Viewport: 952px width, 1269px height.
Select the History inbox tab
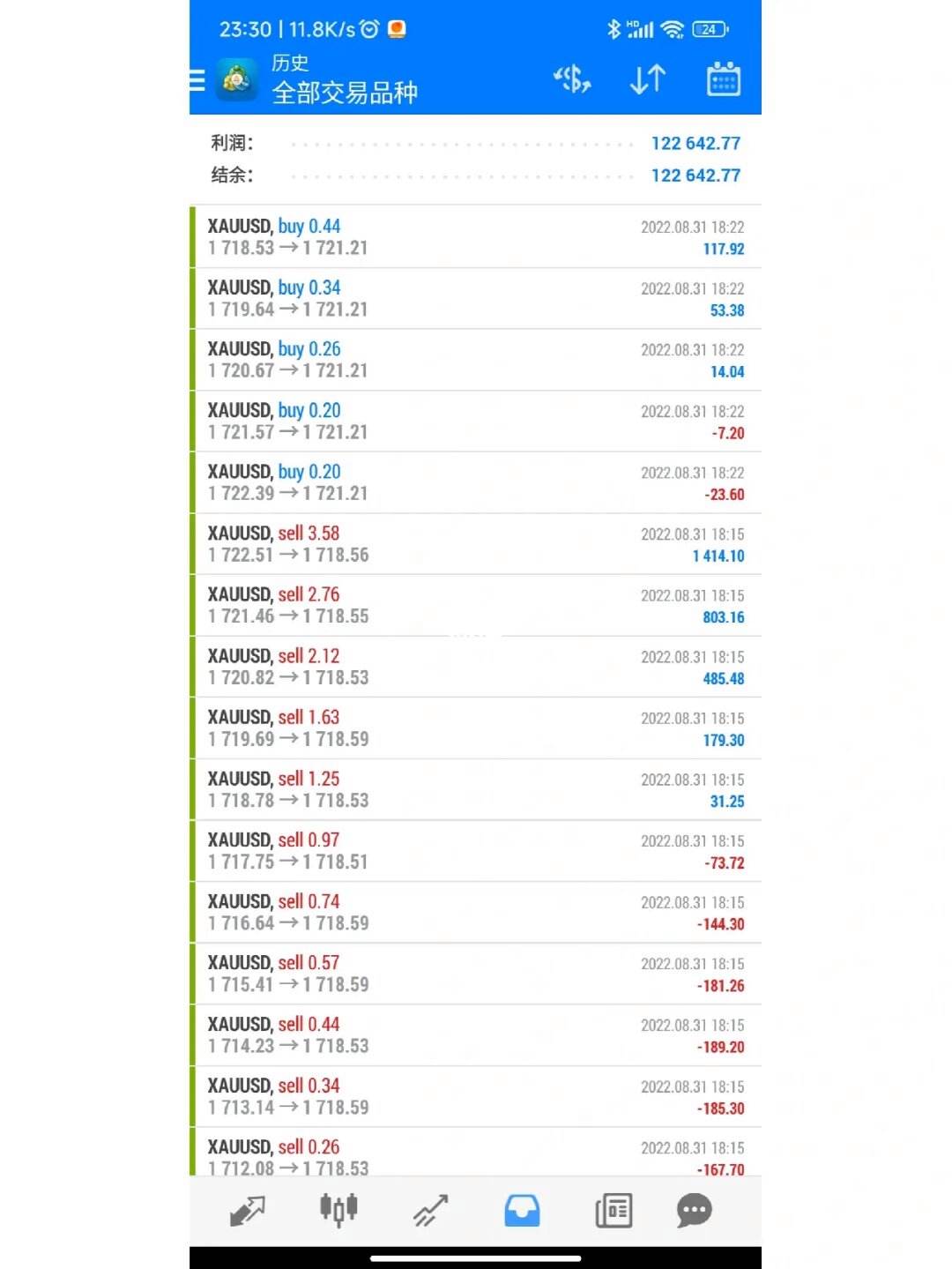point(522,1210)
